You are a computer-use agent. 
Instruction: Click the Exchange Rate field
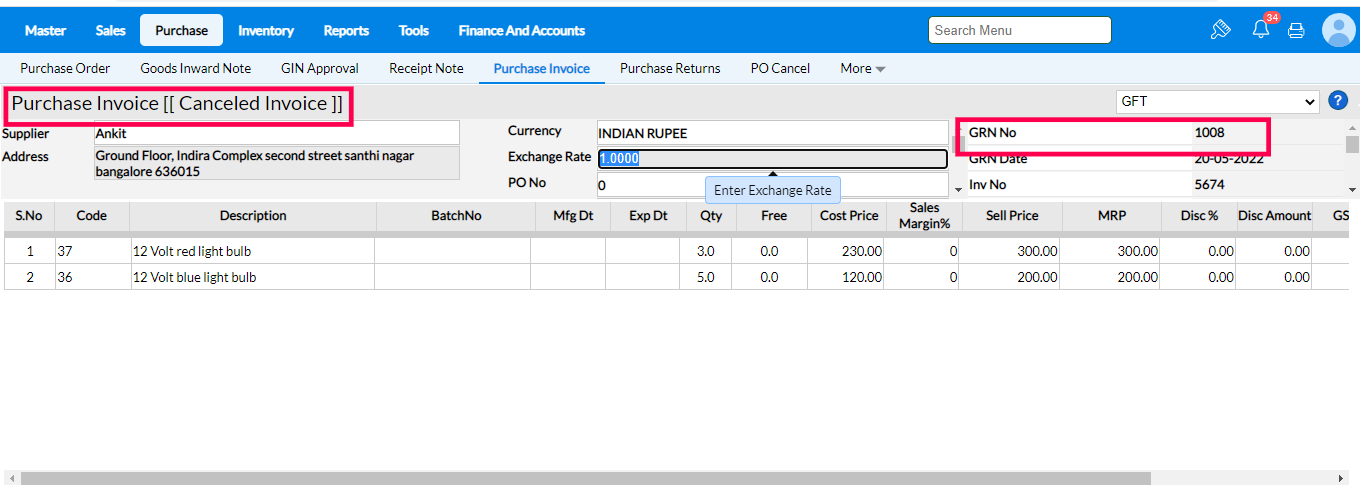tap(772, 158)
